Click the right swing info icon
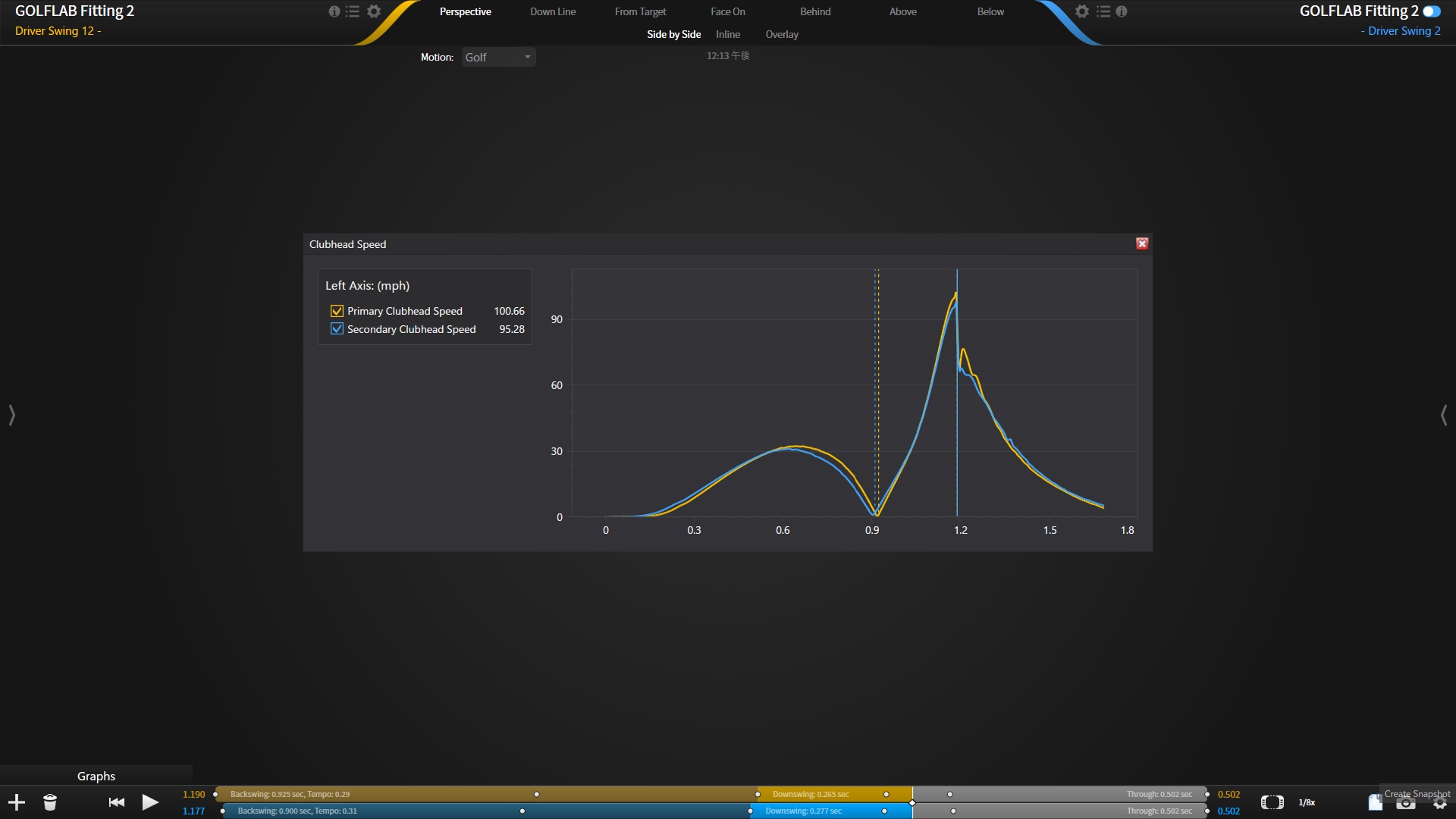The image size is (1456, 819). (x=1122, y=11)
